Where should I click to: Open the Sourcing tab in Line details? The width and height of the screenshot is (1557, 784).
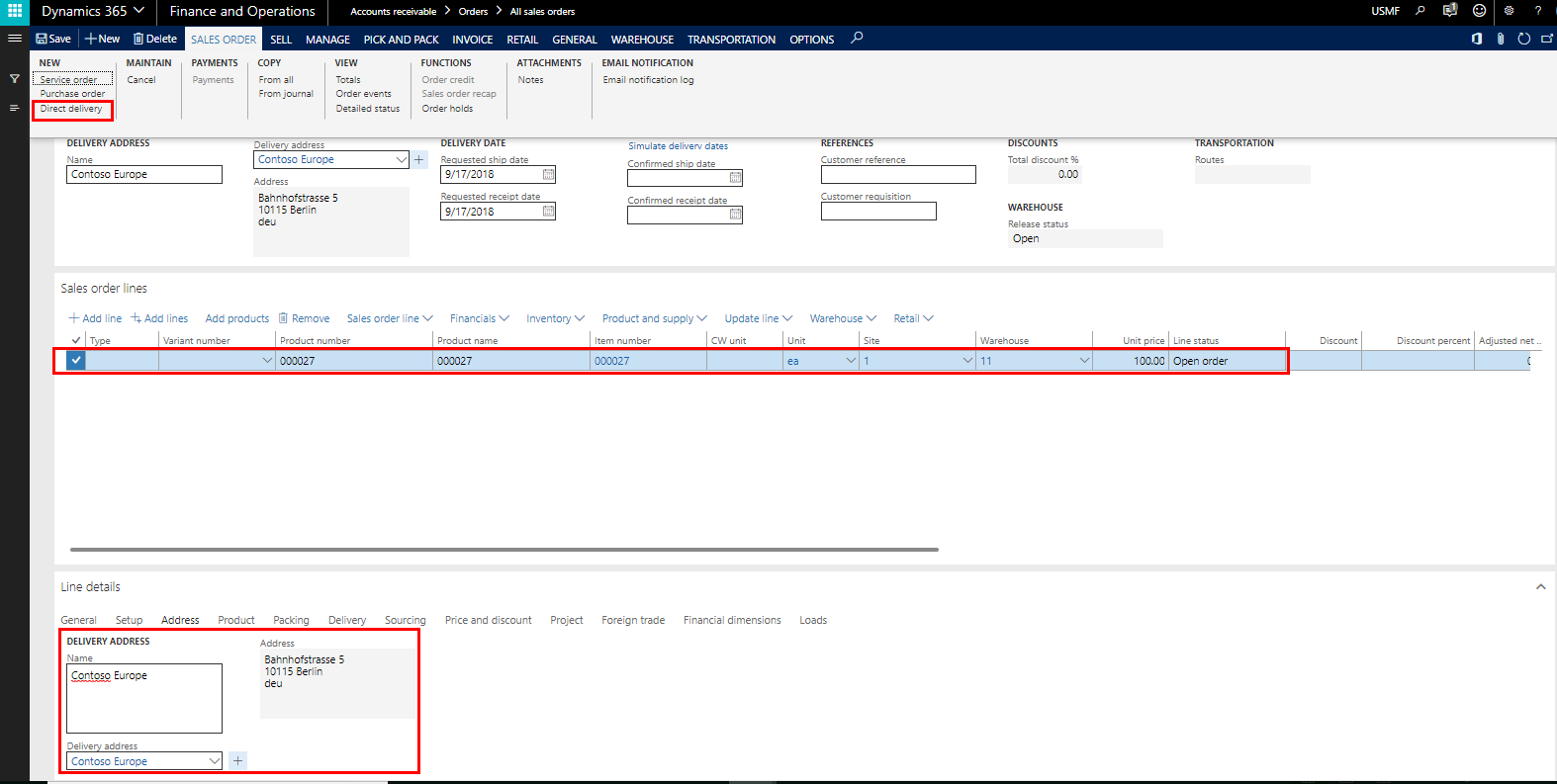pos(406,620)
